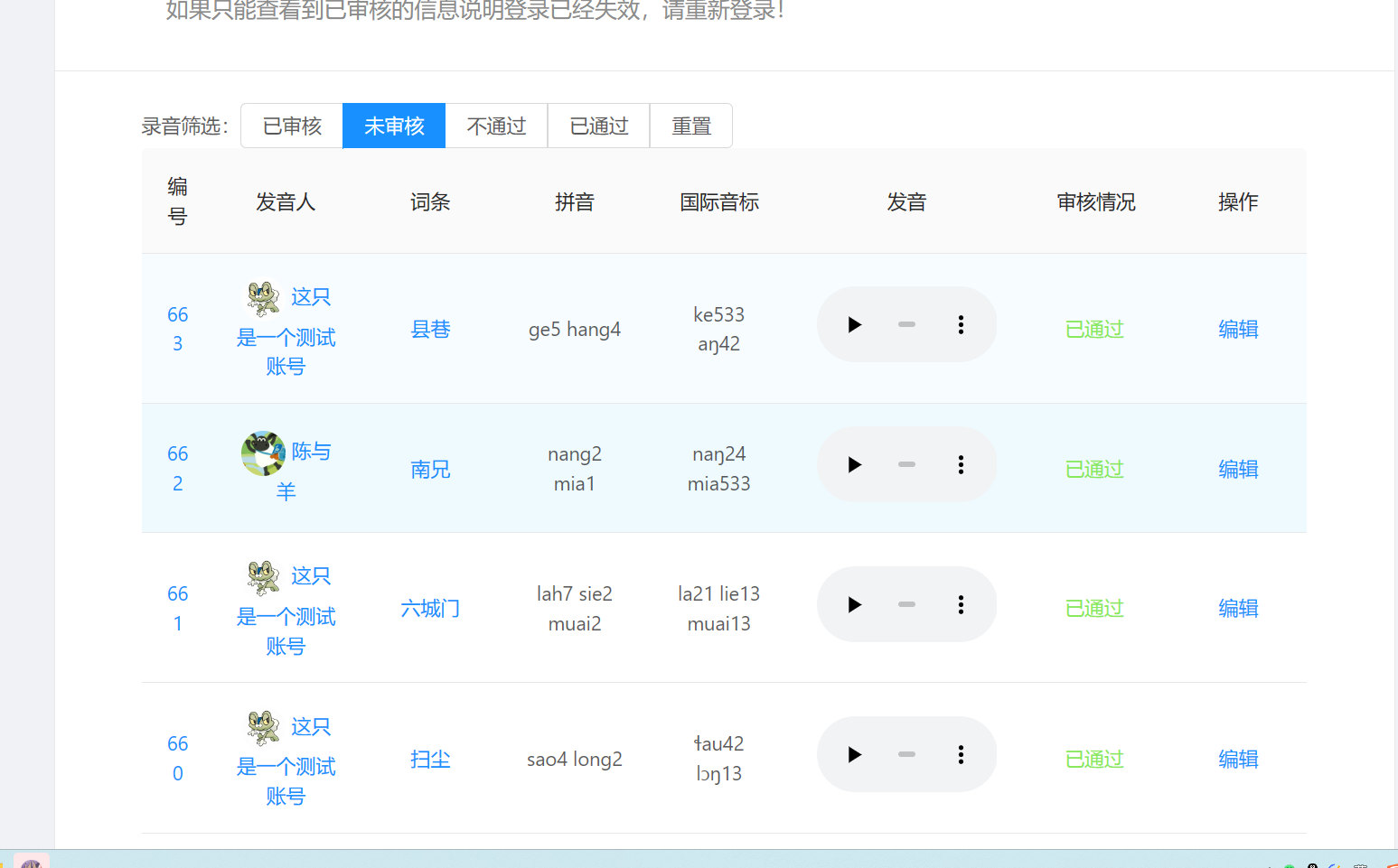The height and width of the screenshot is (868, 1398).
Task: Play the audio for entry 南兄
Action: pos(854,464)
